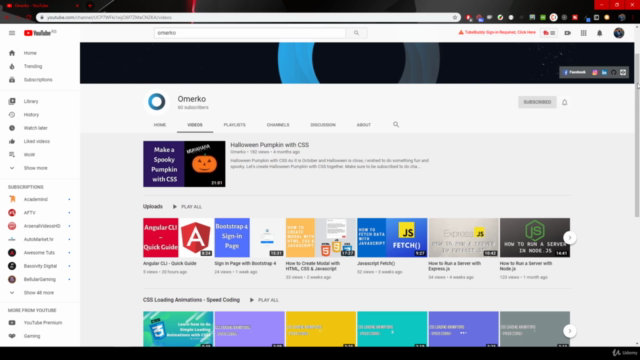Switch to ABOUT tab
This screenshot has width=640, height=360.
pos(364,125)
